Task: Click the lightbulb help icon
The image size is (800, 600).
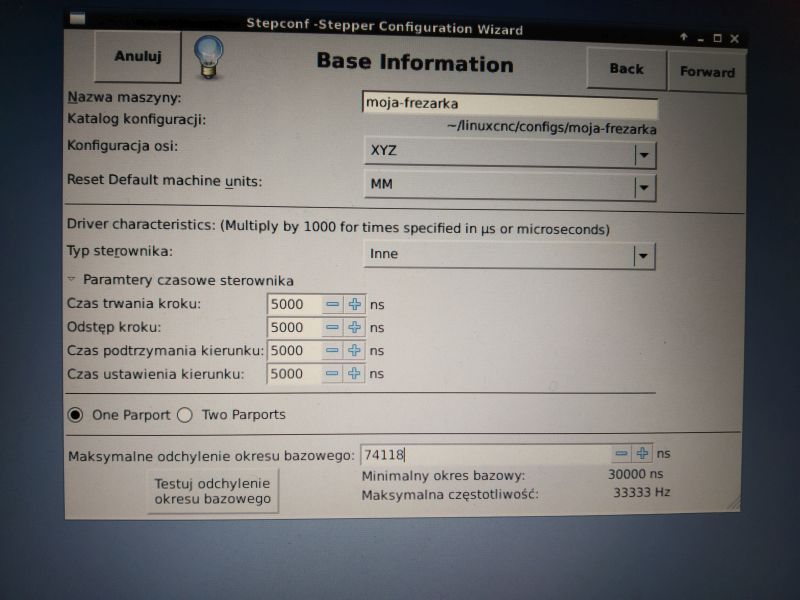Action: click(x=208, y=57)
